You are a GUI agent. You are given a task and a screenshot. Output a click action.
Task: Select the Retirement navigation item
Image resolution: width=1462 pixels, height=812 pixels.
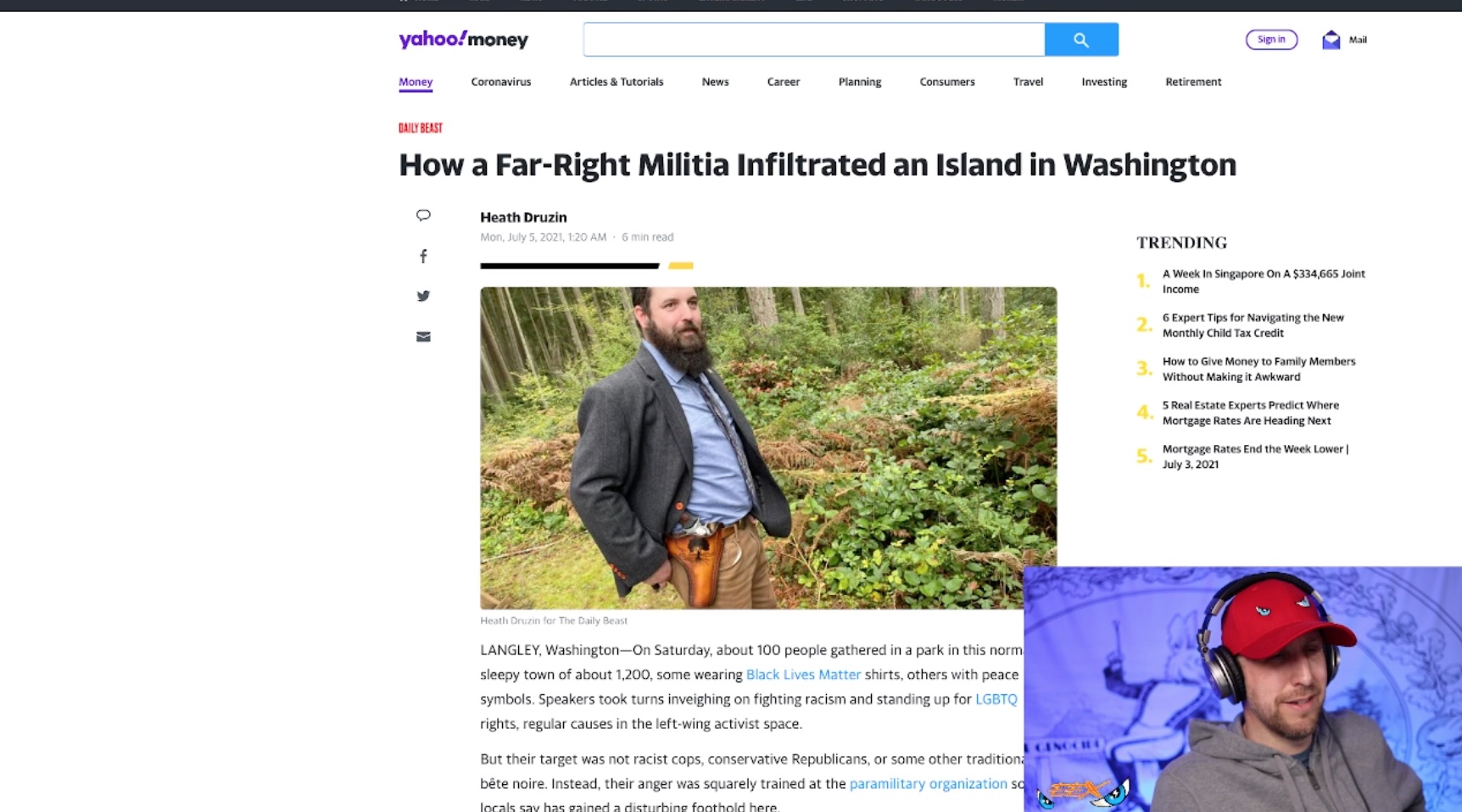click(1193, 81)
